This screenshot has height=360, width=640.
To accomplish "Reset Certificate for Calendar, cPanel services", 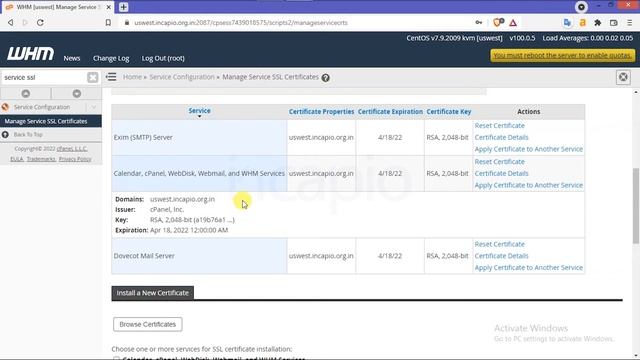I will pos(499,162).
